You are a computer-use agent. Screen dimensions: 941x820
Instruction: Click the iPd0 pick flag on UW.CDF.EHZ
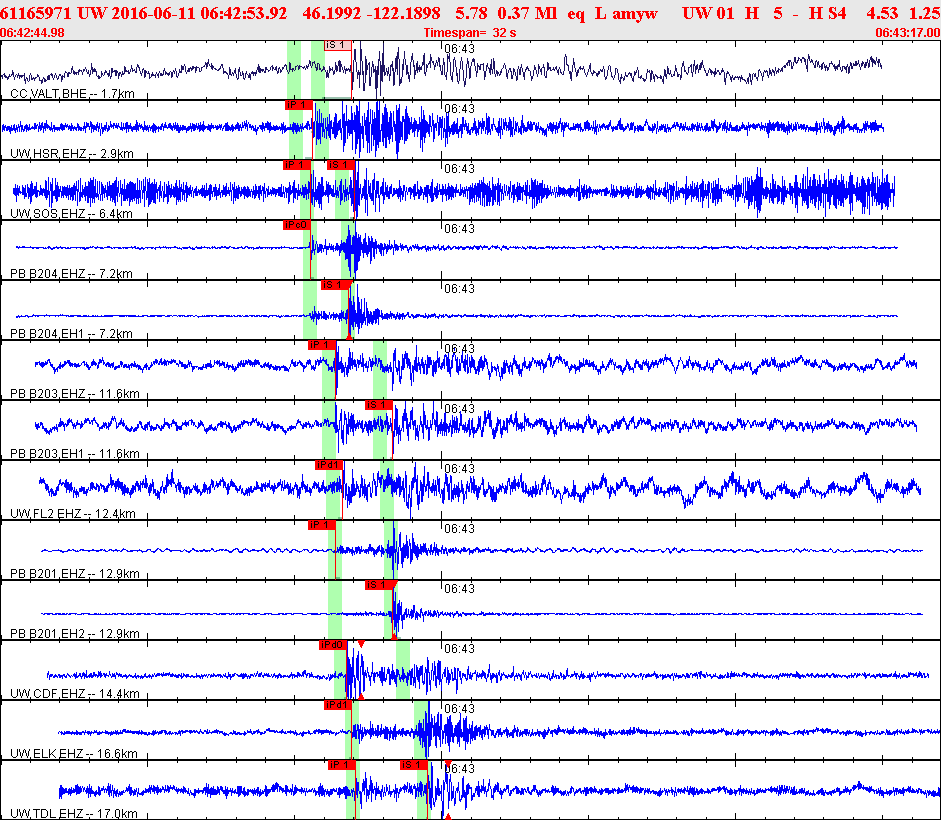(332, 645)
